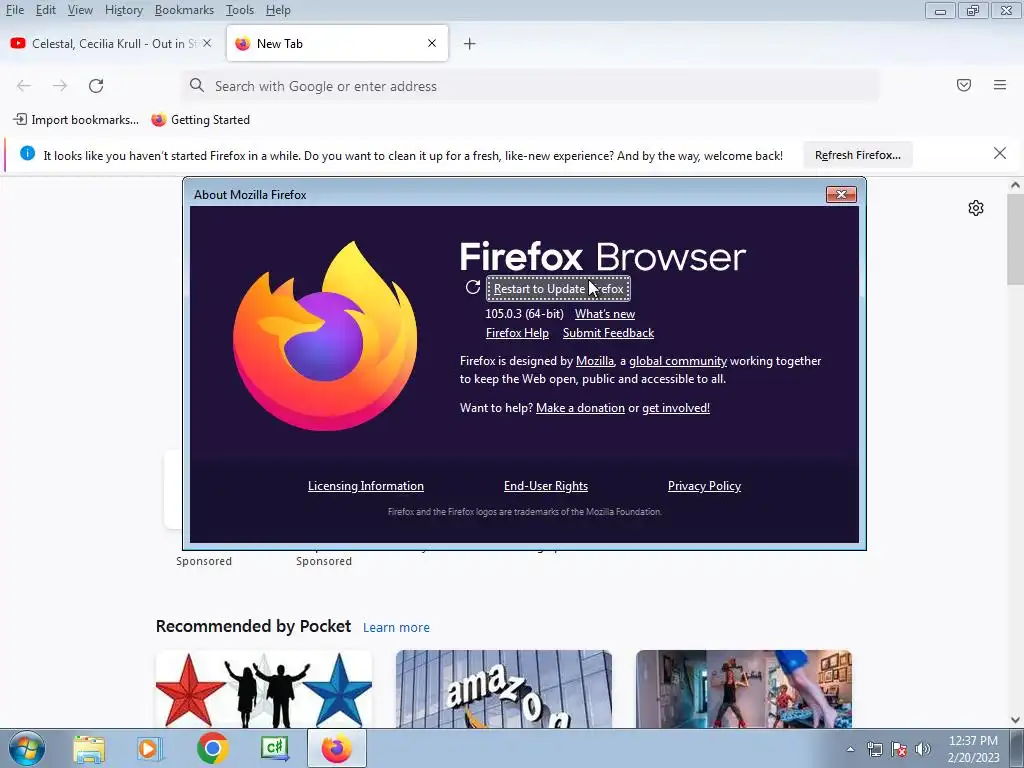1024x768 pixels.
Task: Open the Submit Feedback link
Action: 608,333
